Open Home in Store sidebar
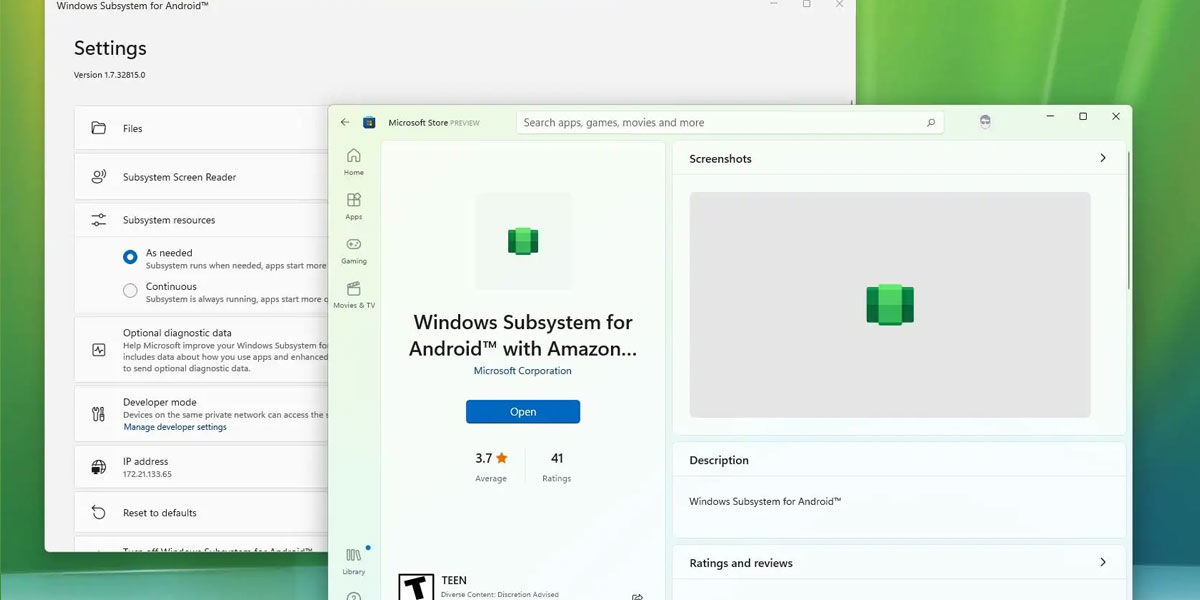Screen dimensions: 1200x600 tap(354, 162)
